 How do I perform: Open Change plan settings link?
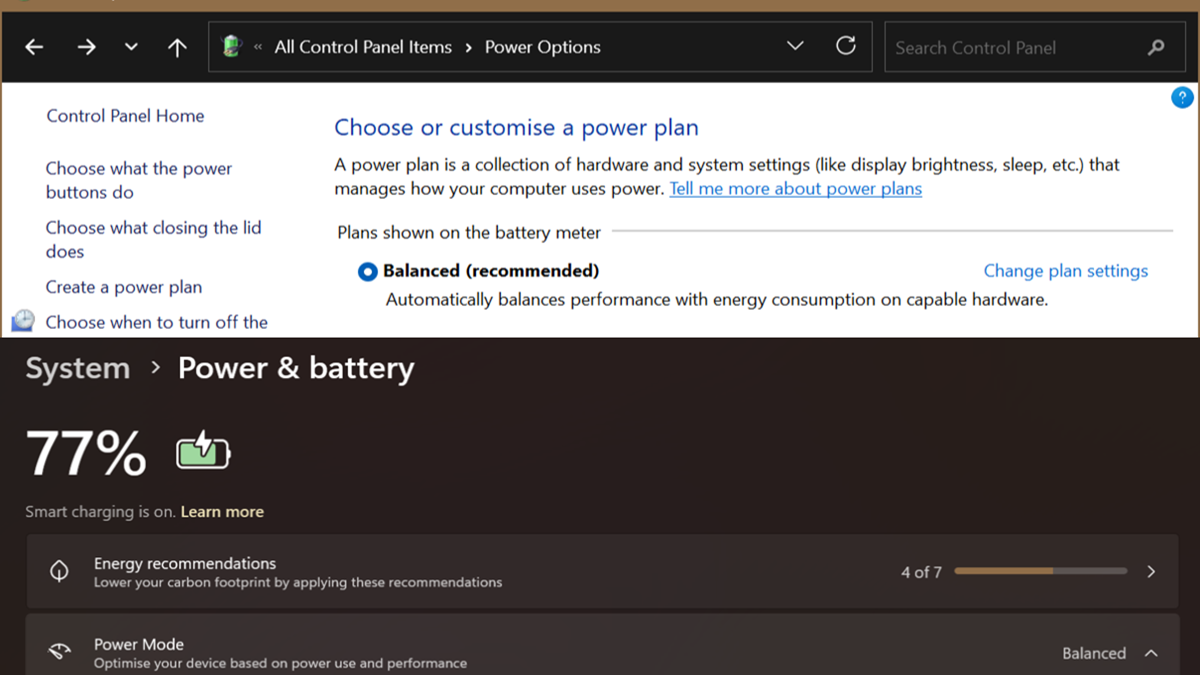1065,271
